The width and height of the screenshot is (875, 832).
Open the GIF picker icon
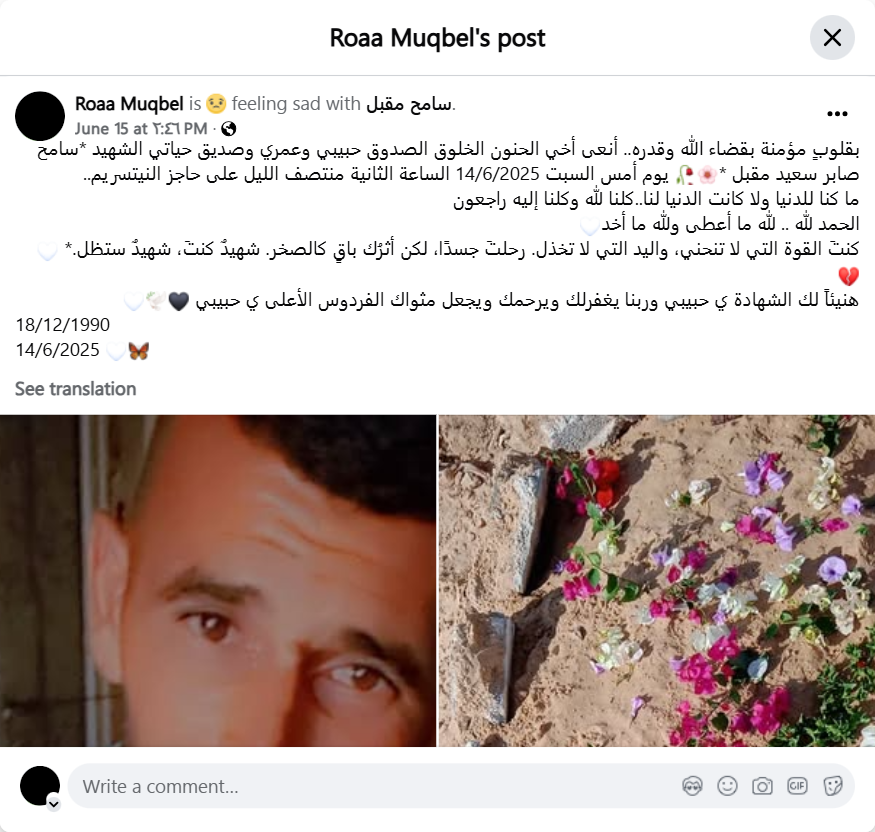[797, 786]
